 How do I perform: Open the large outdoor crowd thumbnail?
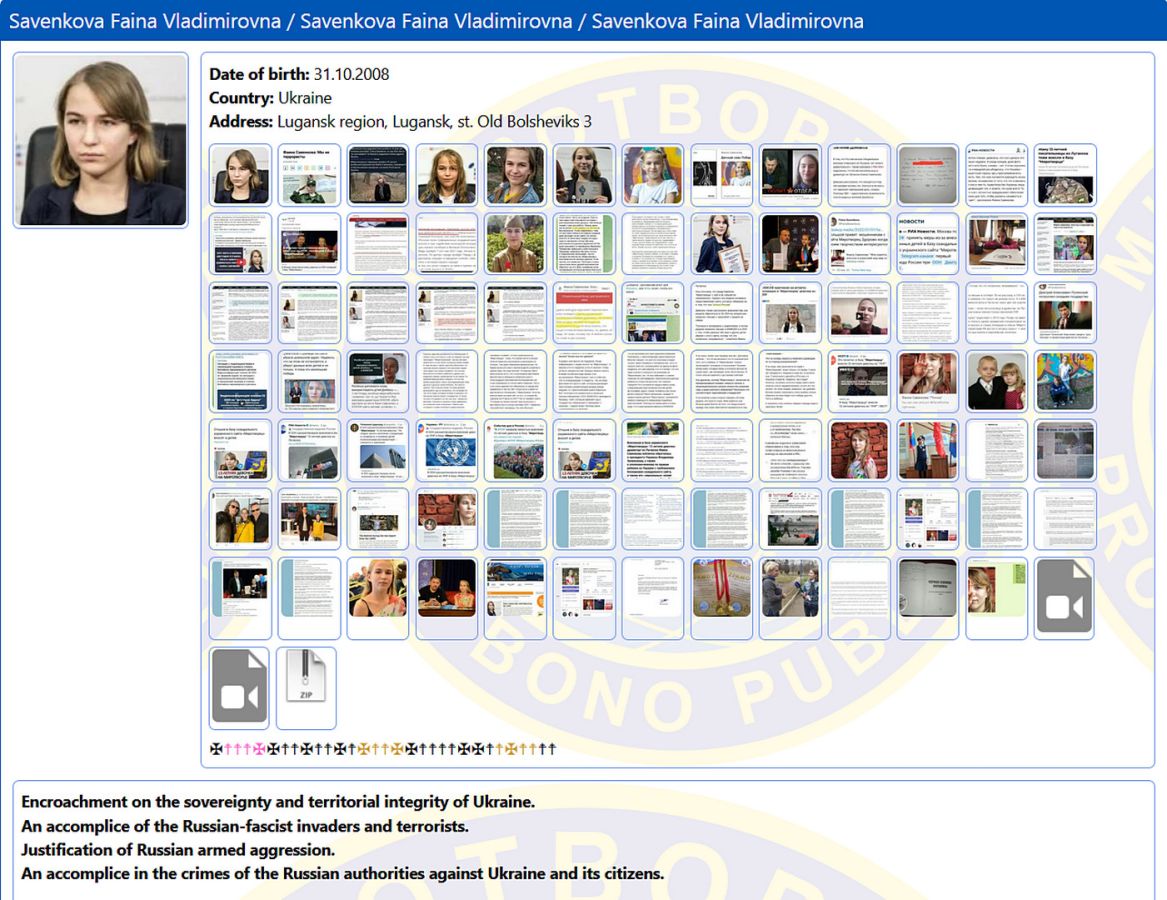[515, 450]
